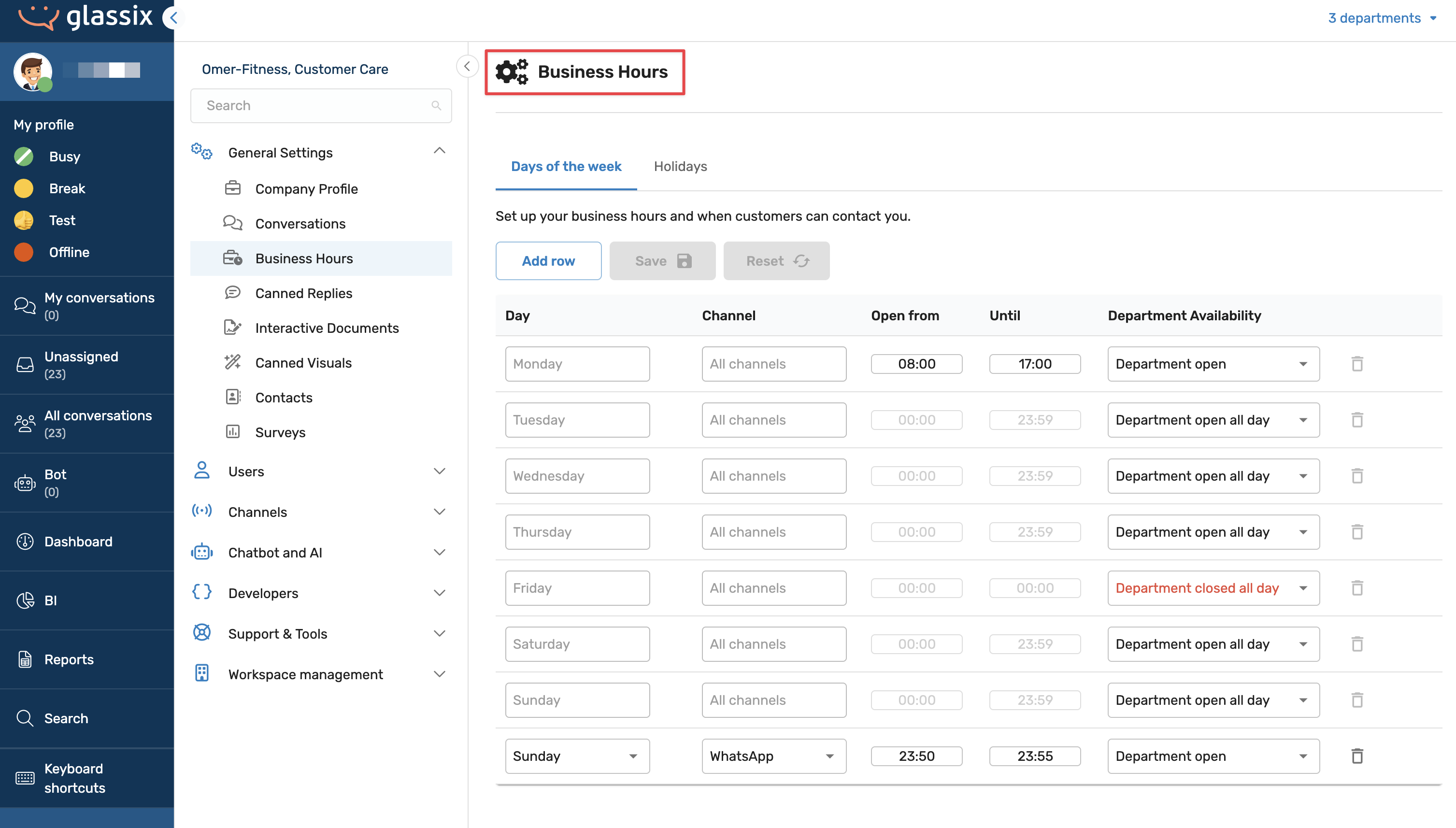Open the 3 departments selector
This screenshot has width=1456, height=828.
click(x=1382, y=18)
